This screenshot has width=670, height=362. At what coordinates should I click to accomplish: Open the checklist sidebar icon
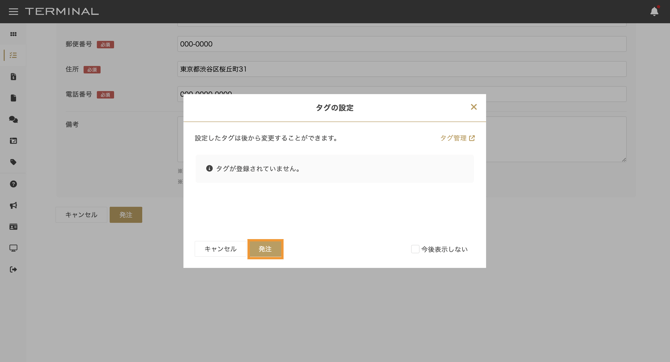coord(13,55)
